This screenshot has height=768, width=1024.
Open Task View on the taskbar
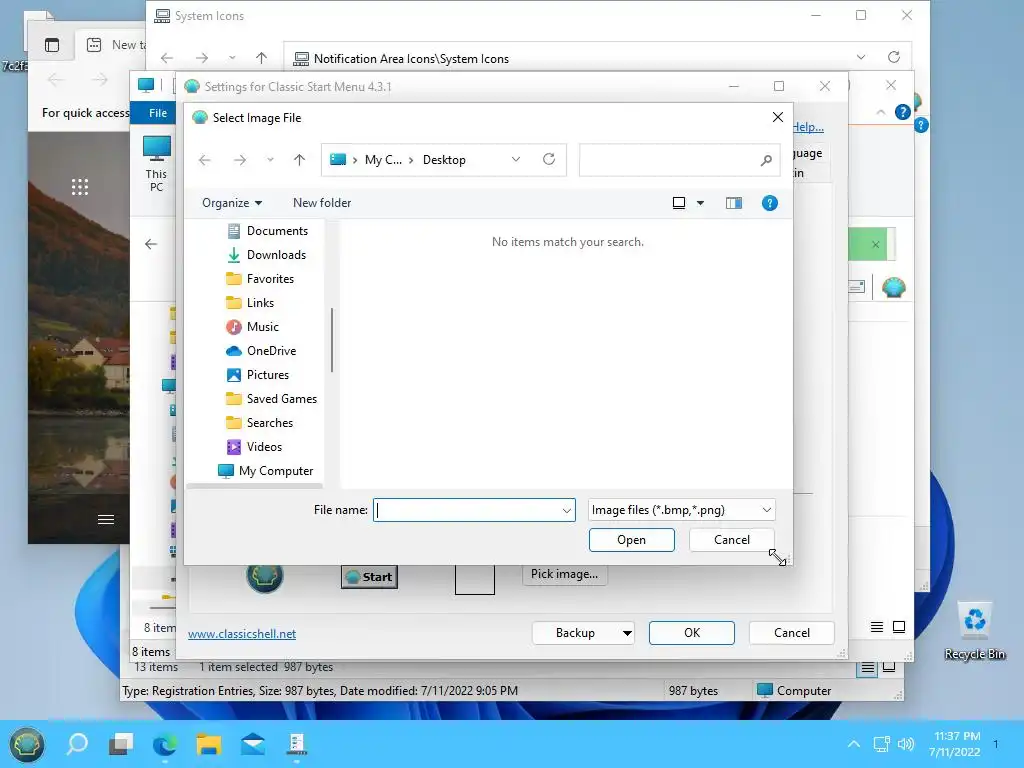tap(121, 744)
